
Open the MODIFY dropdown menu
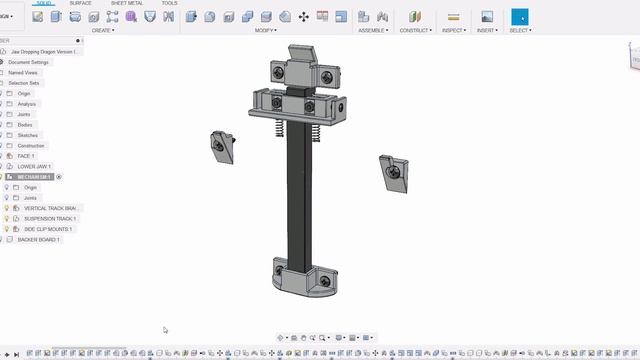pyautogui.click(x=266, y=31)
